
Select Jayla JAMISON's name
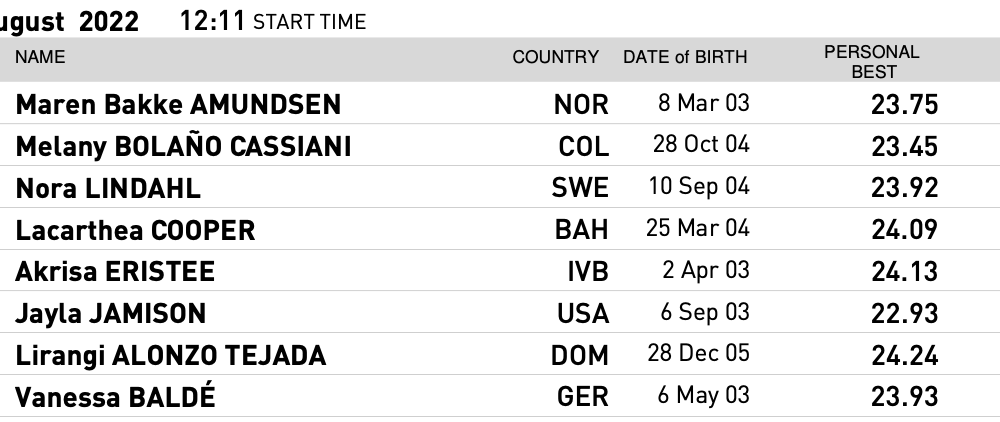tap(110, 314)
